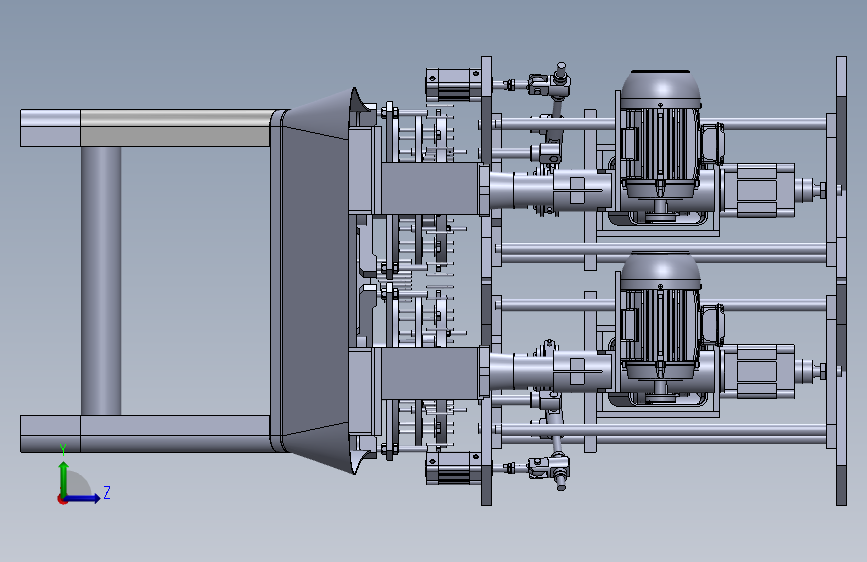Select the top pneumatic cylinder body
This screenshot has width=867, height=562.
pyautogui.click(x=453, y=84)
